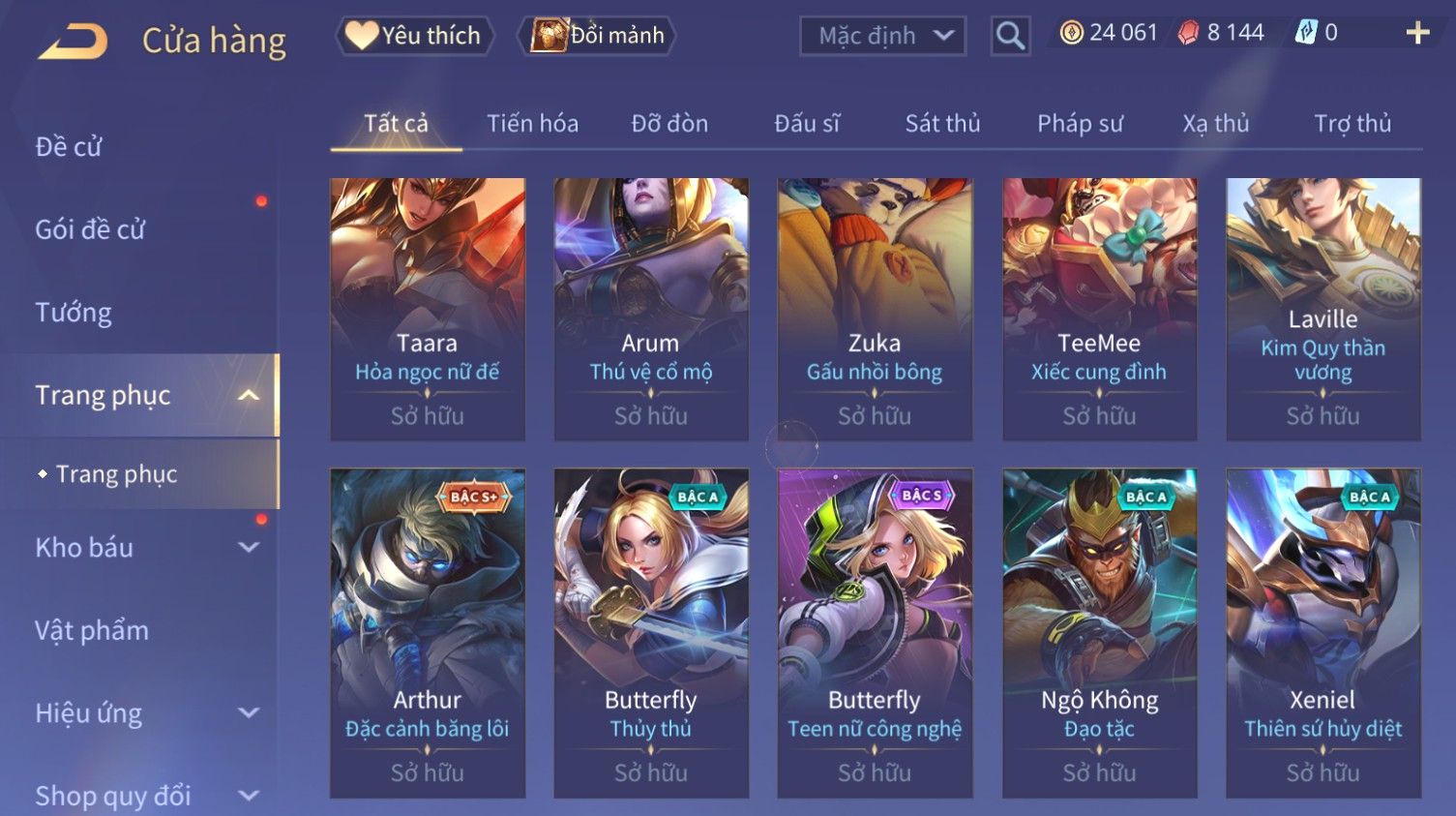The image size is (1456, 816).
Task: Select Arthur Đặc cảnh băng lôi skin
Action: (428, 633)
